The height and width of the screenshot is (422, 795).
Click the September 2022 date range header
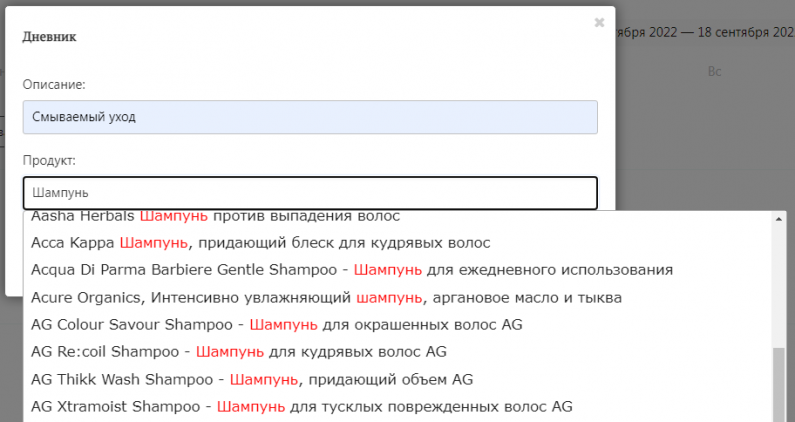(x=705, y=32)
